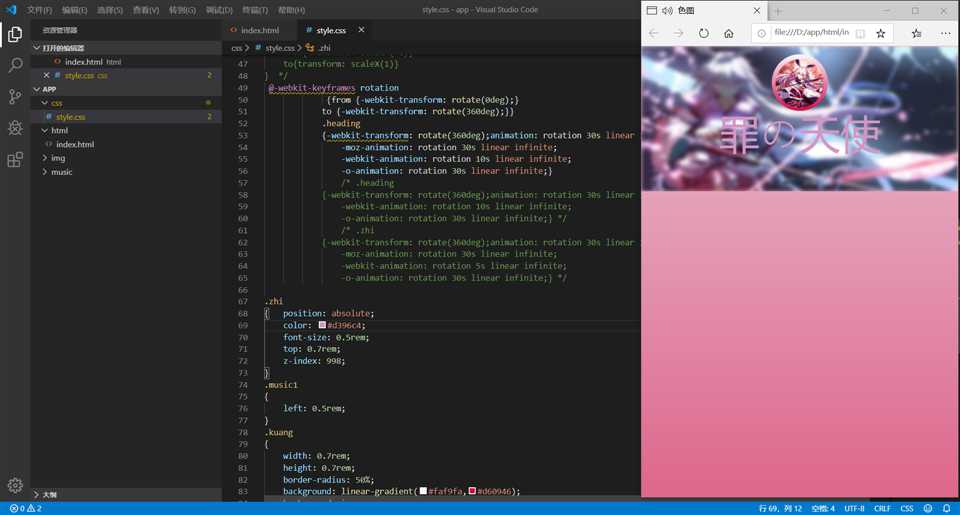Click the browser refresh icon
960x515 pixels.
pyautogui.click(x=703, y=33)
